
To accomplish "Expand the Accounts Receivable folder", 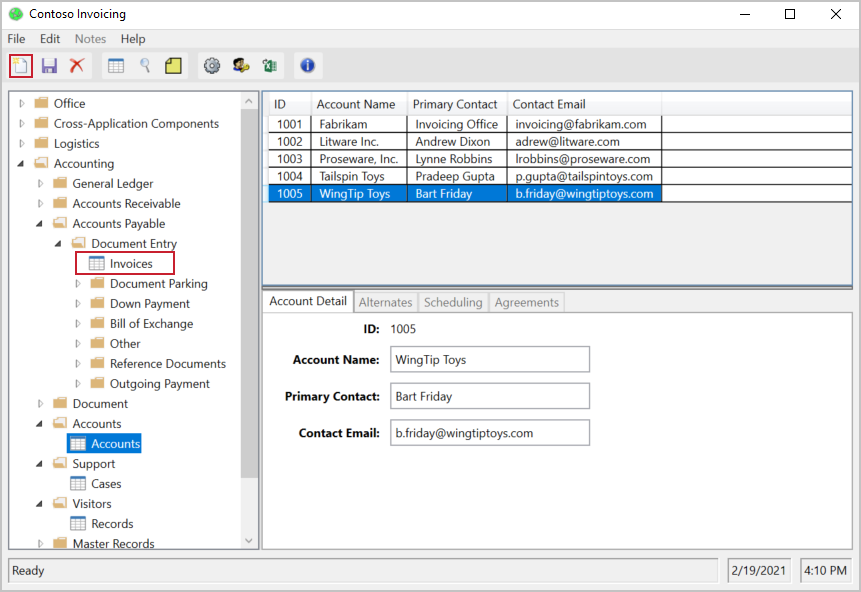I will [41, 204].
